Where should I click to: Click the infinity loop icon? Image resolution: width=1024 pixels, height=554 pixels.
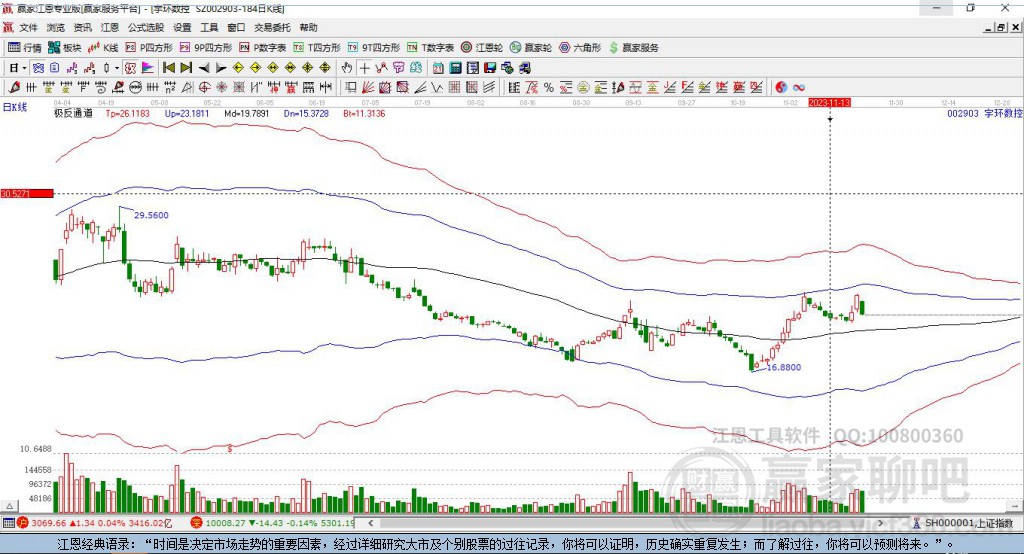[x=799, y=87]
